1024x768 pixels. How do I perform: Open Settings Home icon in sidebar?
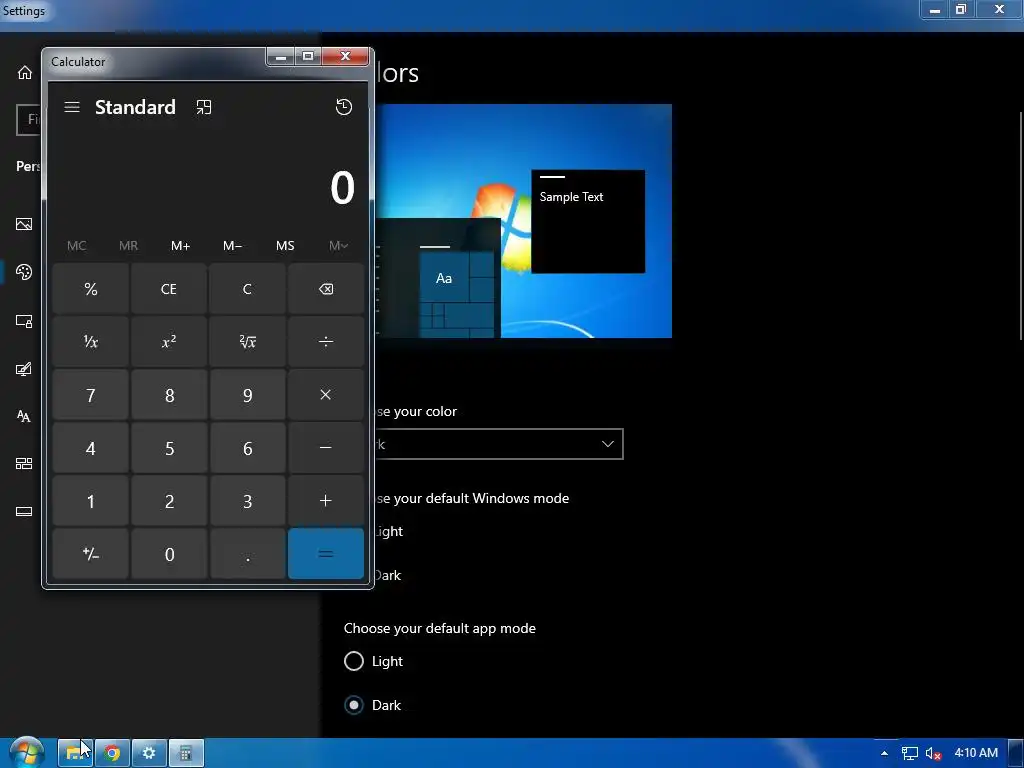coord(24,72)
